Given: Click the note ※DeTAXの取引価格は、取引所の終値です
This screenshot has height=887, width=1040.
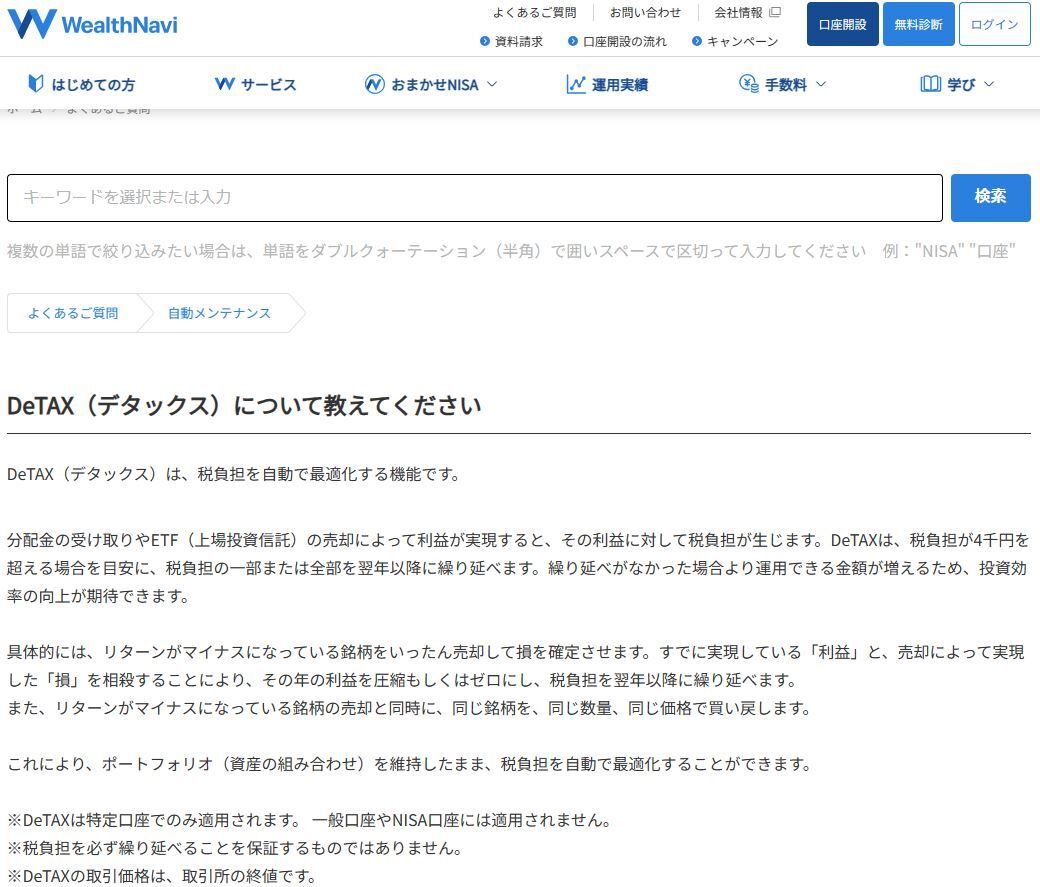Looking at the screenshot, I should (x=162, y=876).
